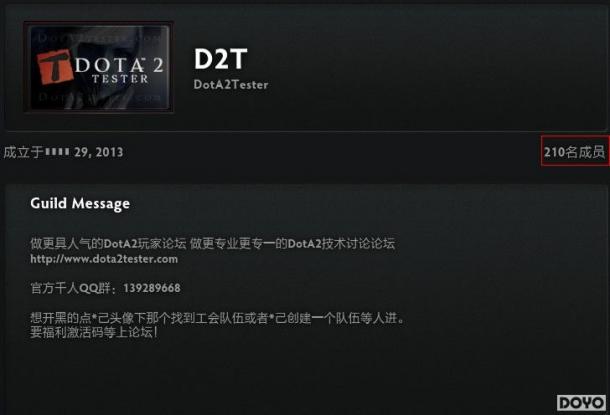Click the QQ group number 139289668
Viewport: 610px width, 415px height.
[152, 288]
